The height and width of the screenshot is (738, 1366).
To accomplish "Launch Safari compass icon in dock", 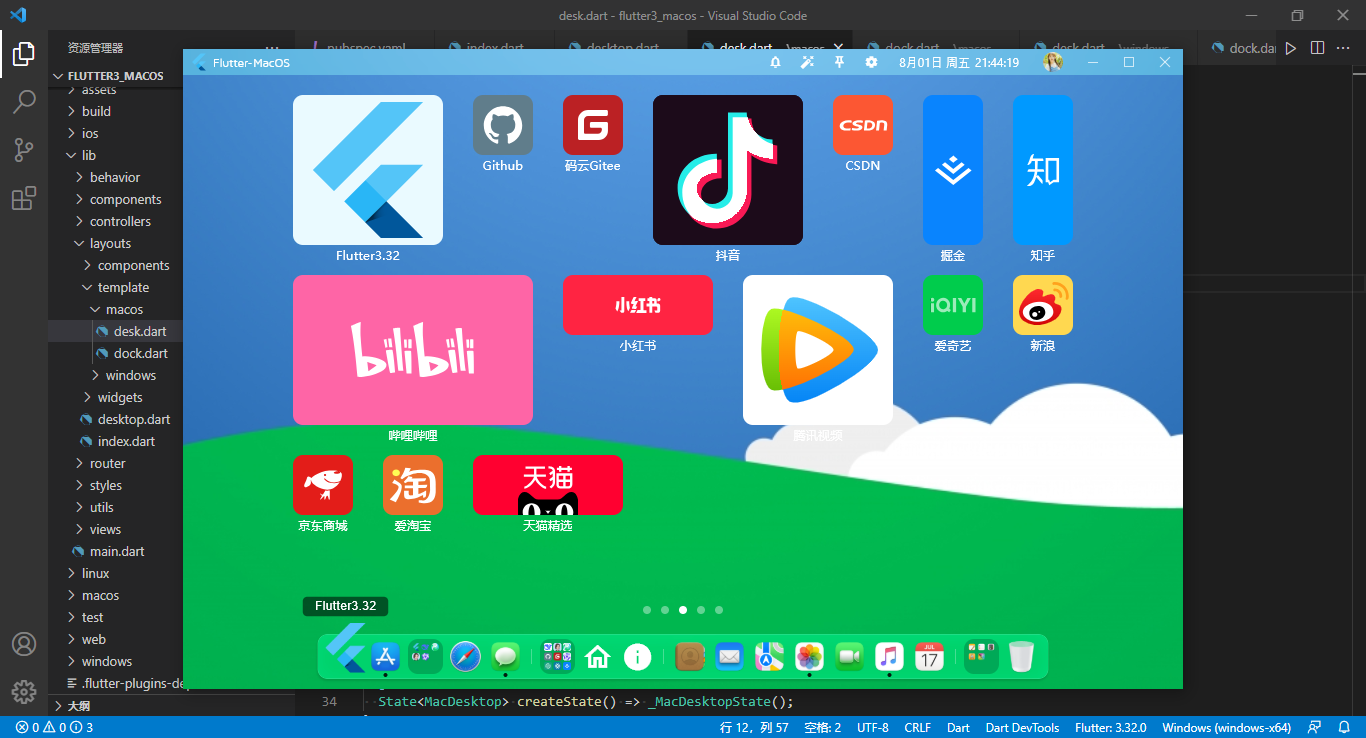I will point(466,657).
